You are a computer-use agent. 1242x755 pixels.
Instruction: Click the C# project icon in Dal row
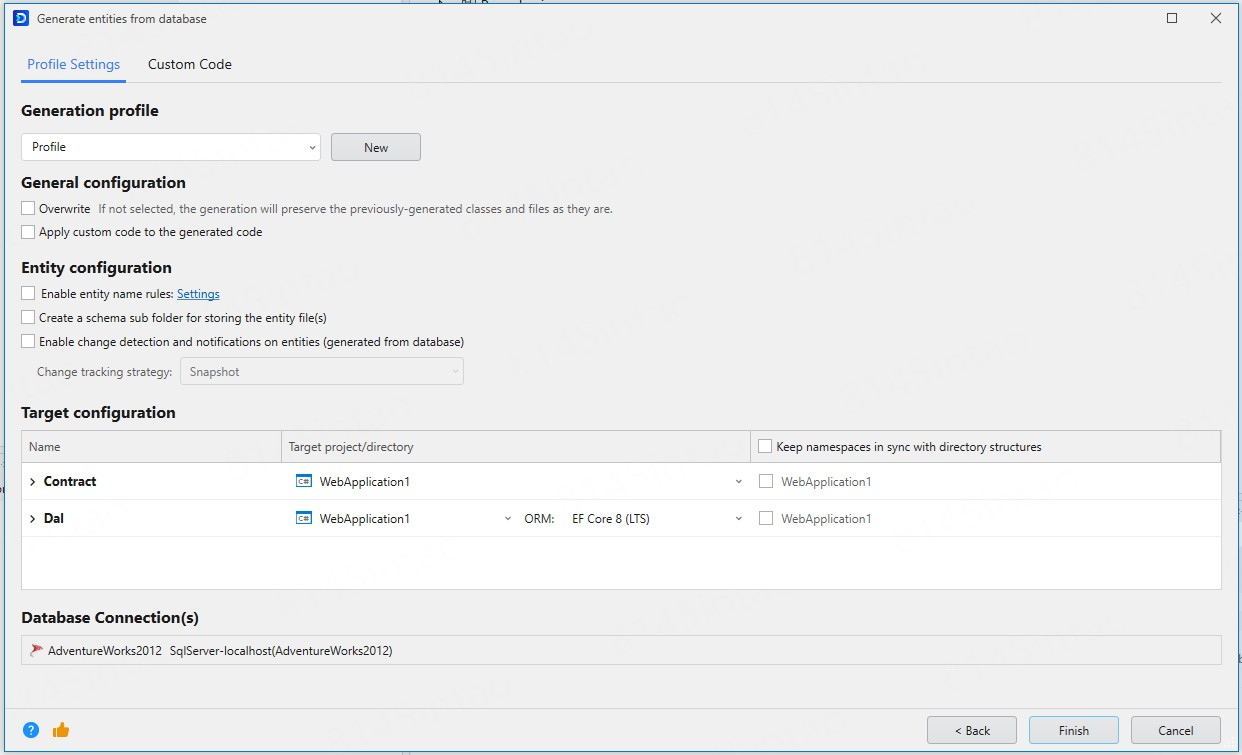[x=304, y=518]
